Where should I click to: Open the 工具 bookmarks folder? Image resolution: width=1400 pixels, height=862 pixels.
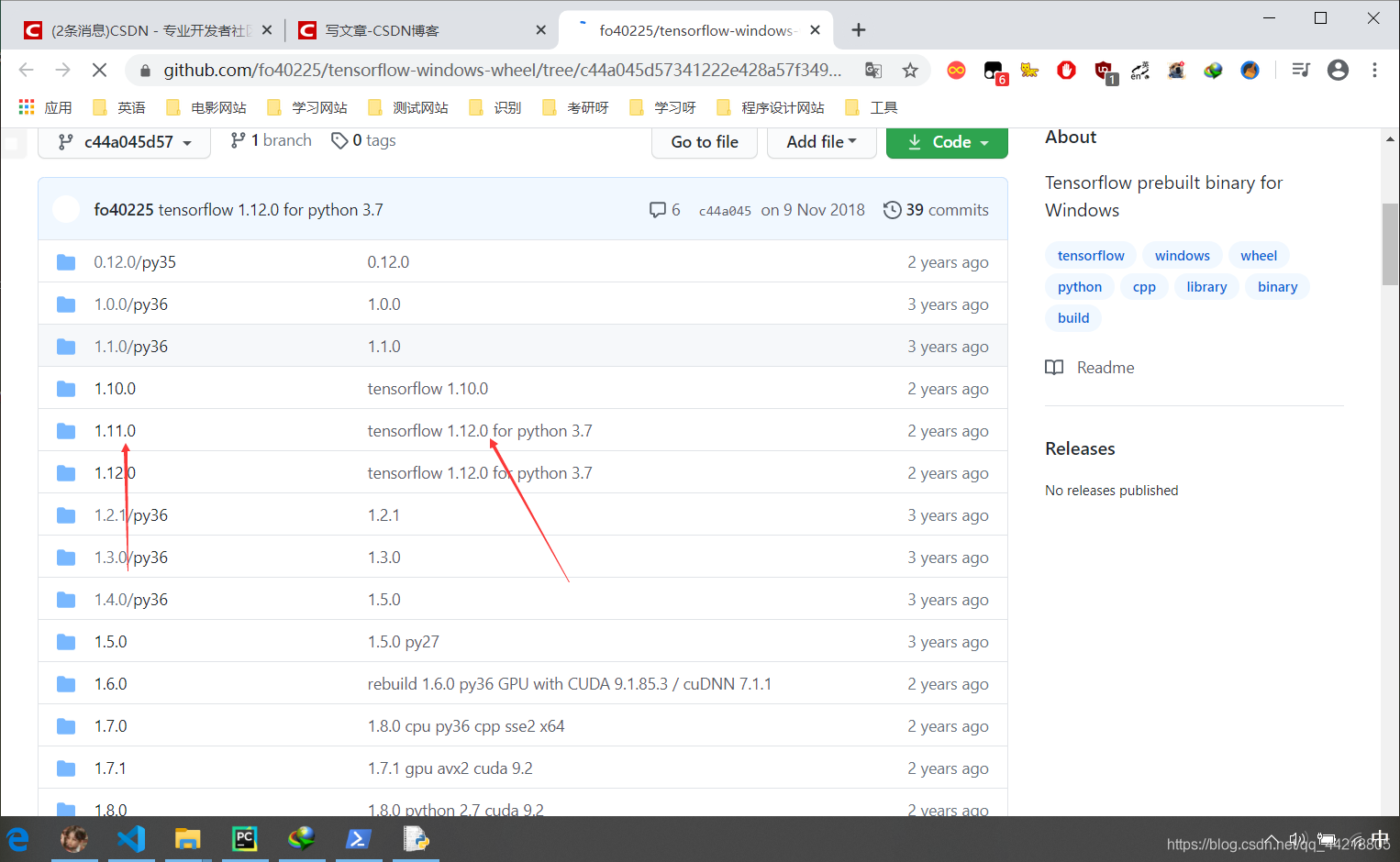[x=872, y=107]
